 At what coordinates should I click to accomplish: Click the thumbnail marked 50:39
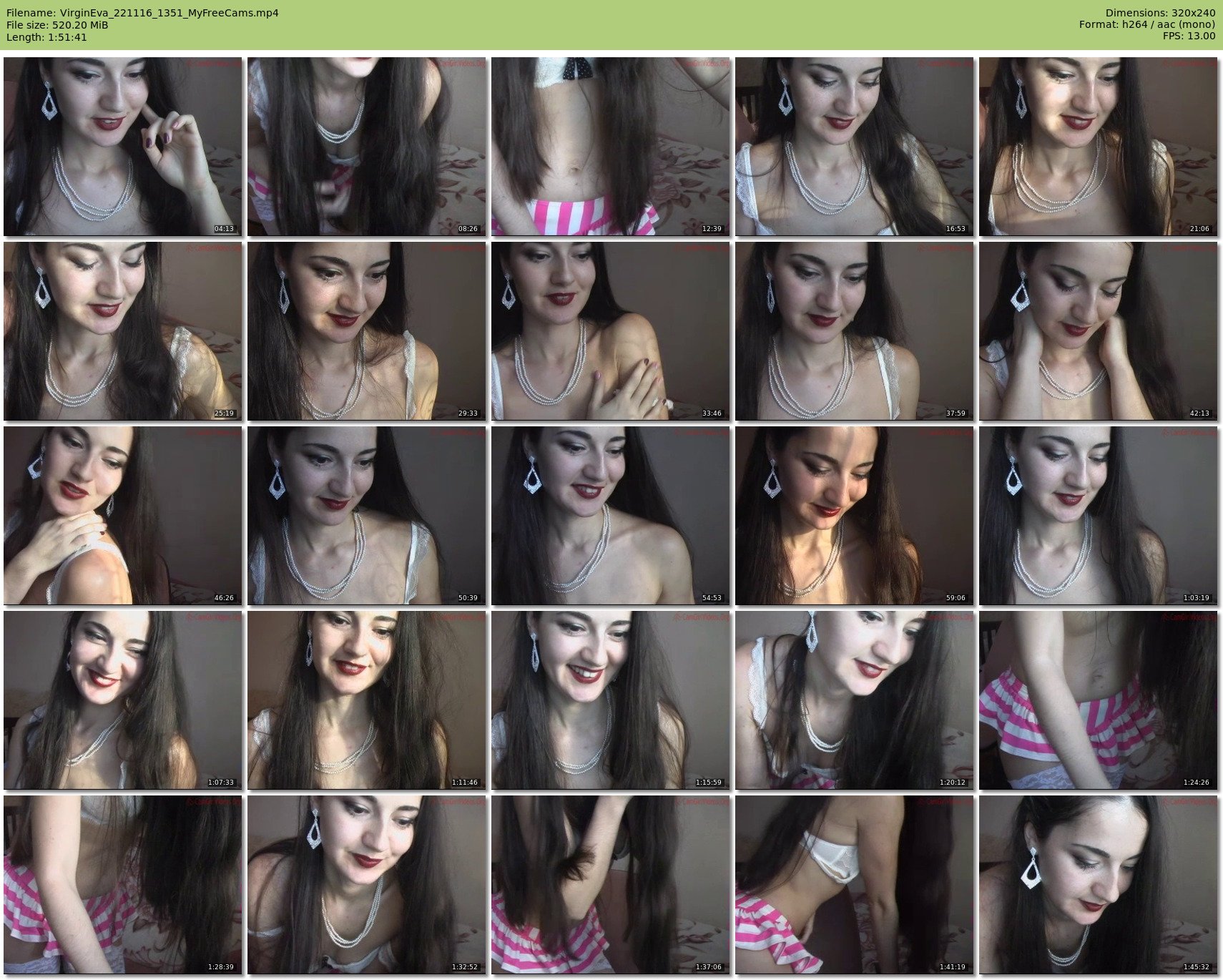[x=366, y=515]
